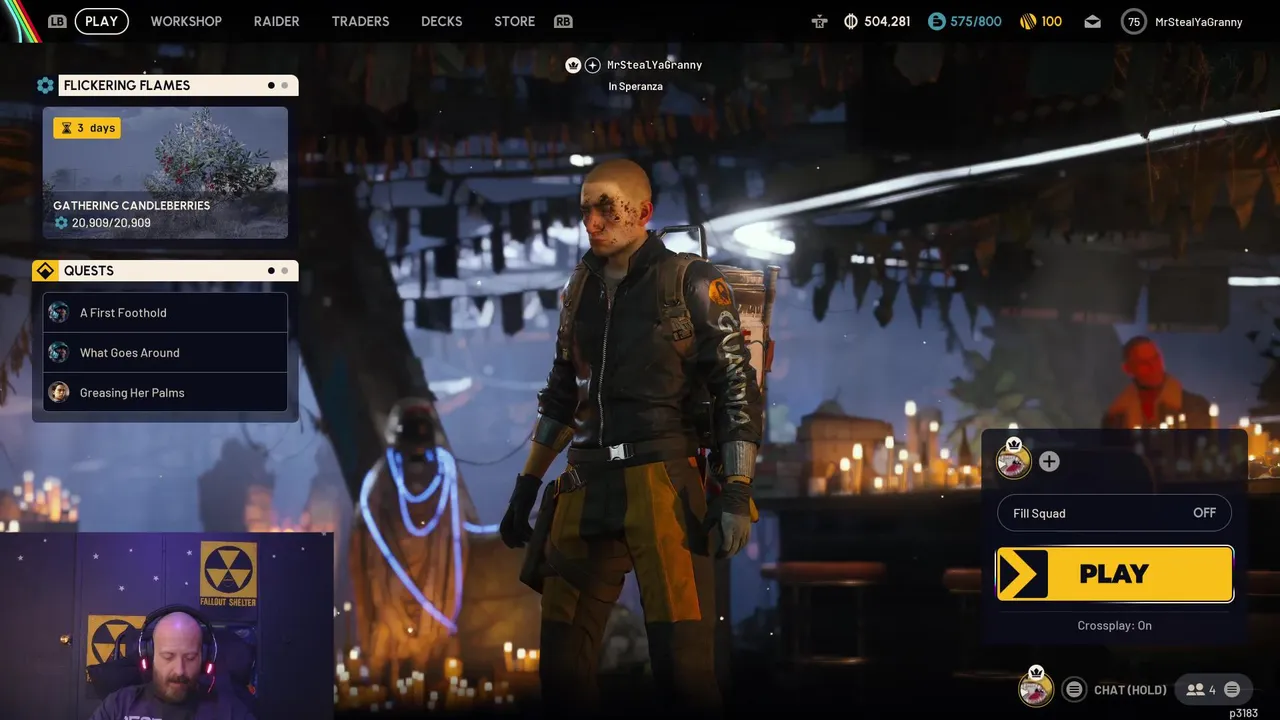Select the second Flickering Flames page dot

[285, 86]
